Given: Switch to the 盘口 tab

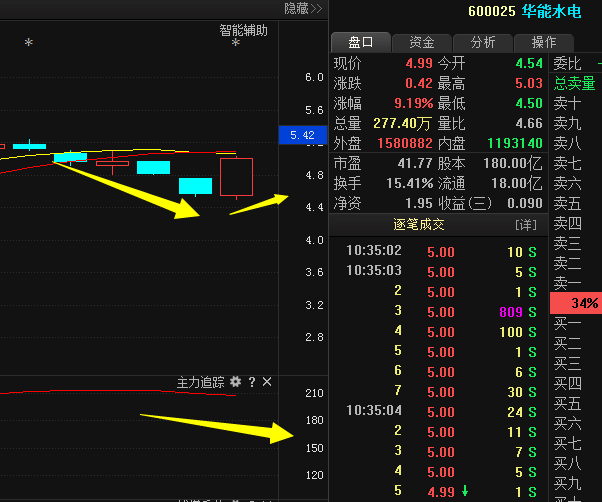Looking at the screenshot, I should click(361, 42).
